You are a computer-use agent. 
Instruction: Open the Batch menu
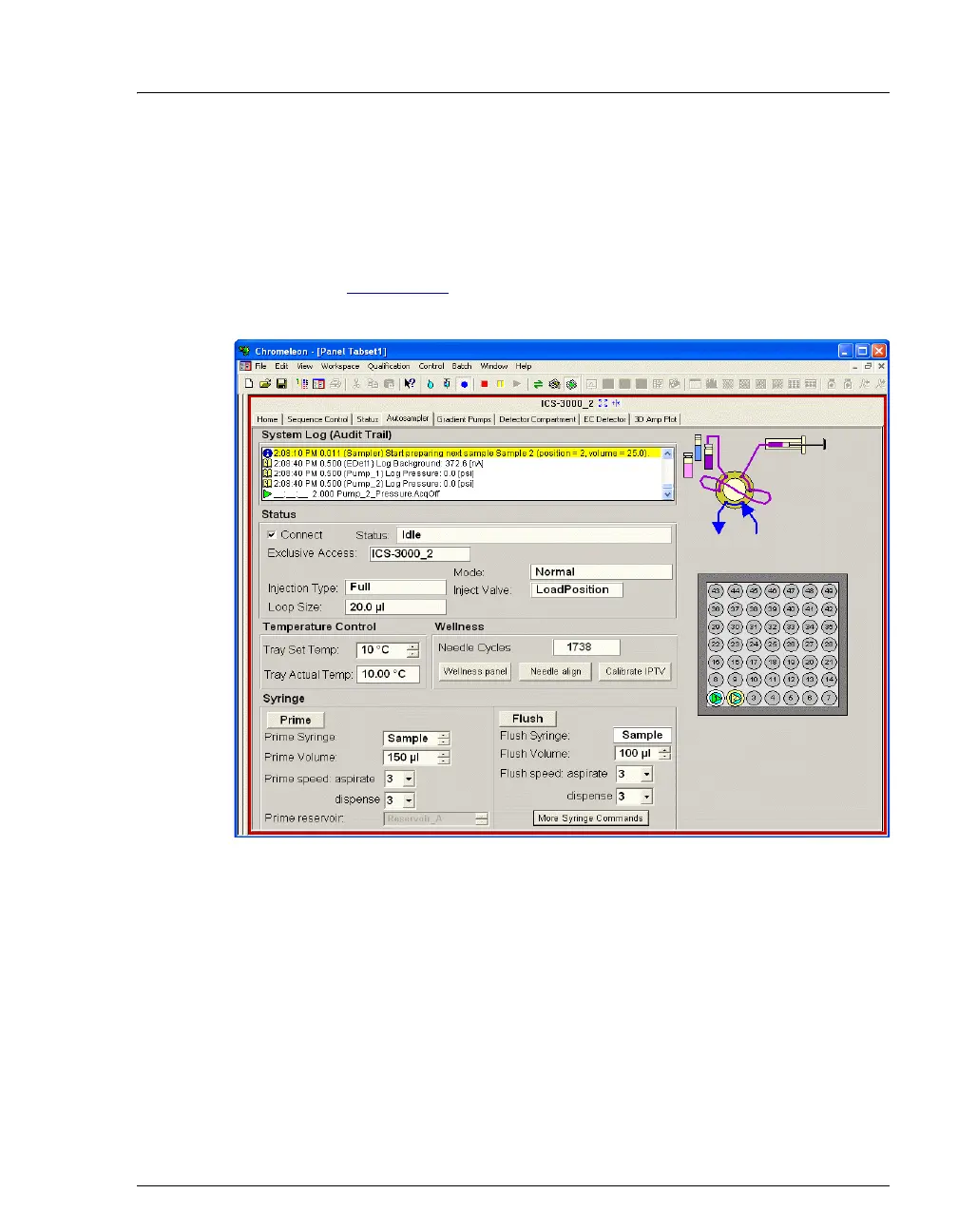click(462, 366)
